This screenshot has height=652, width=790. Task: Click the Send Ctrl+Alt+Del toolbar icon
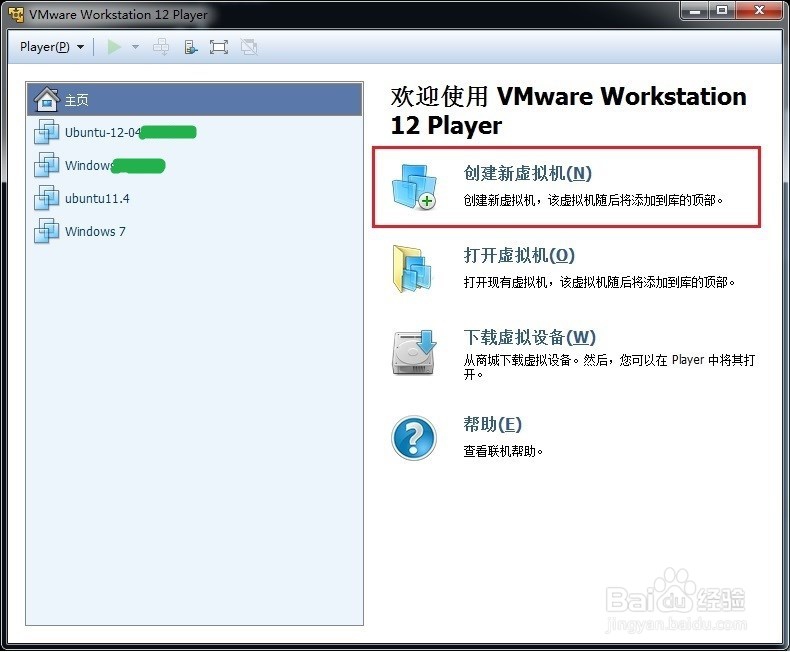click(x=161, y=47)
